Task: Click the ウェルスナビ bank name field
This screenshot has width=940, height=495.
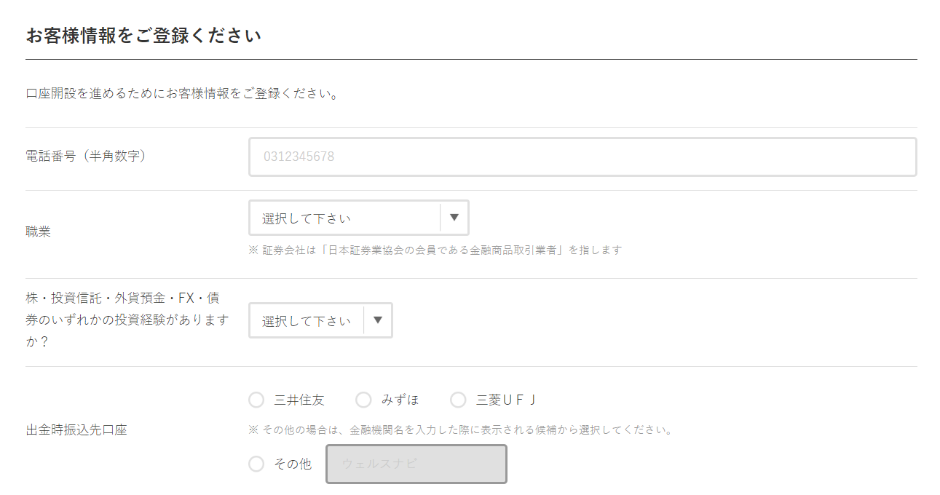Action: 416,464
